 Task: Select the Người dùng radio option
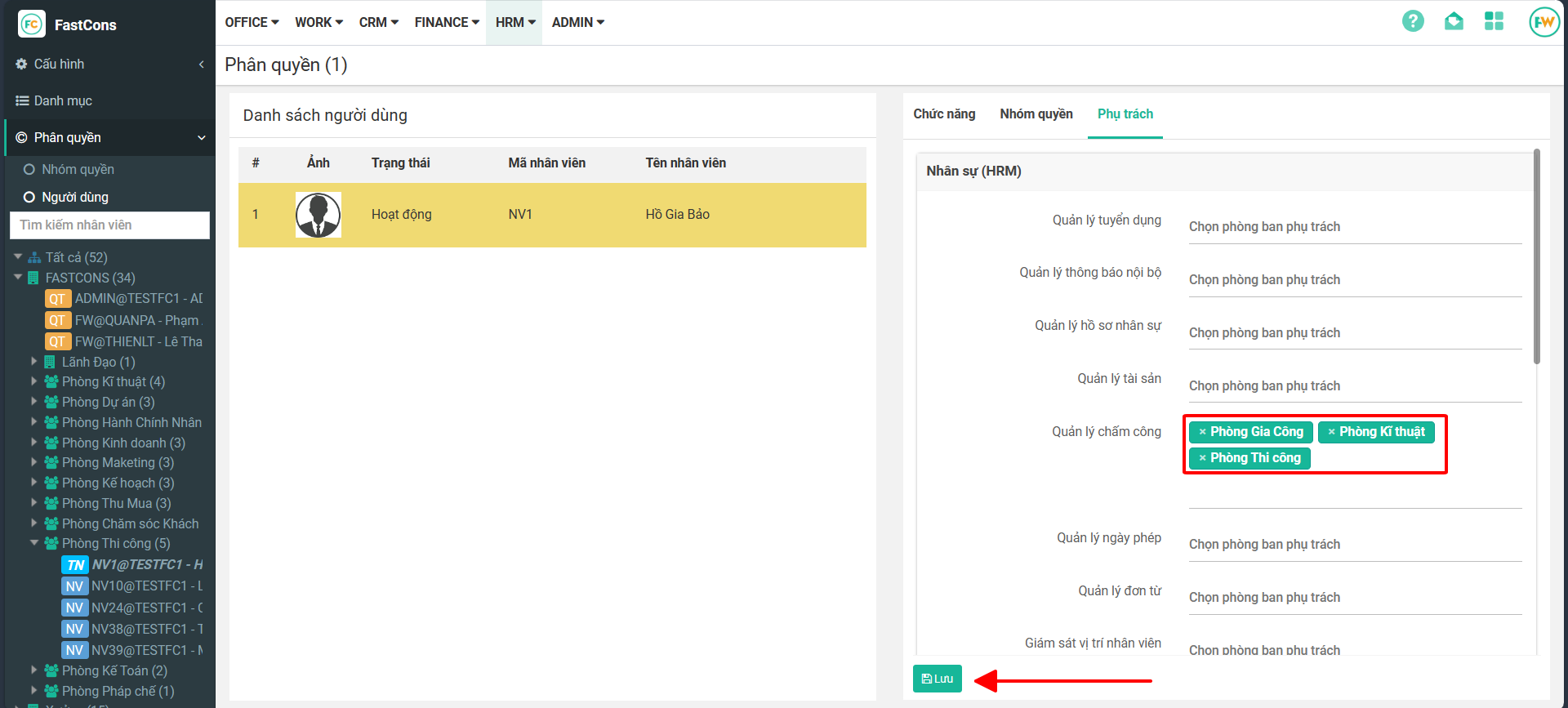(29, 198)
